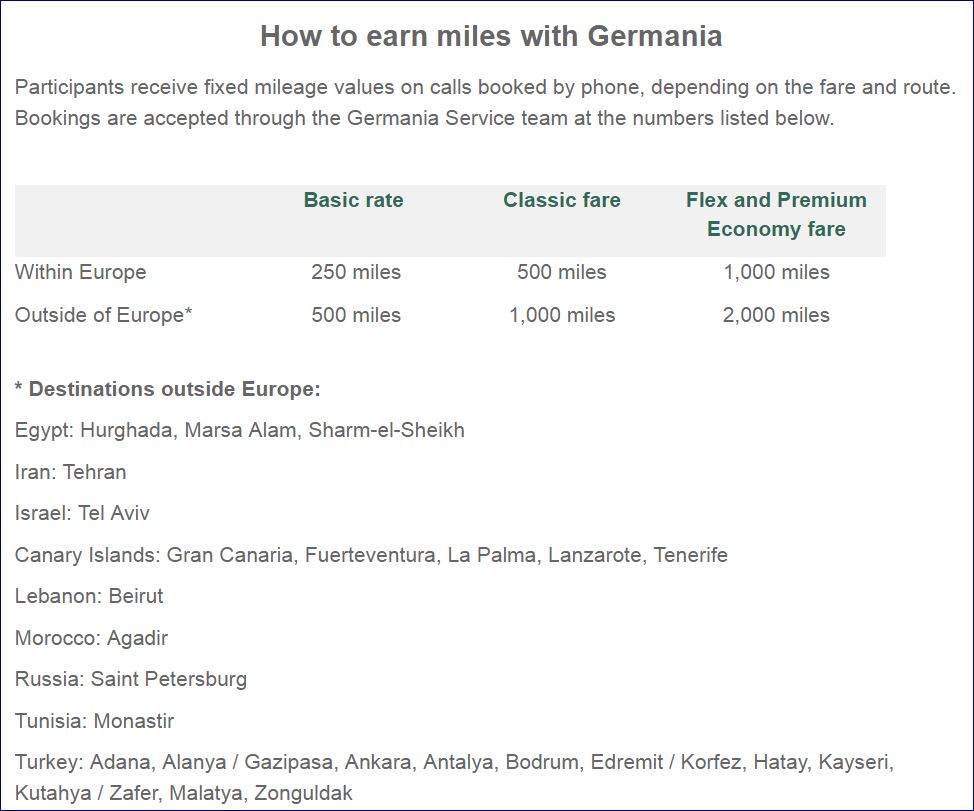Click the 'Classic fare' column header
This screenshot has width=974, height=811.
click(x=561, y=200)
